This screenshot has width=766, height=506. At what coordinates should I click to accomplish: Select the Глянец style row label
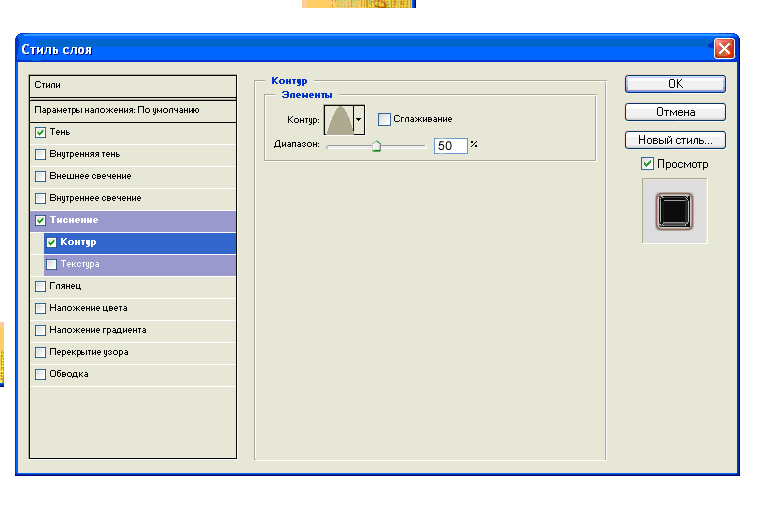[65, 286]
